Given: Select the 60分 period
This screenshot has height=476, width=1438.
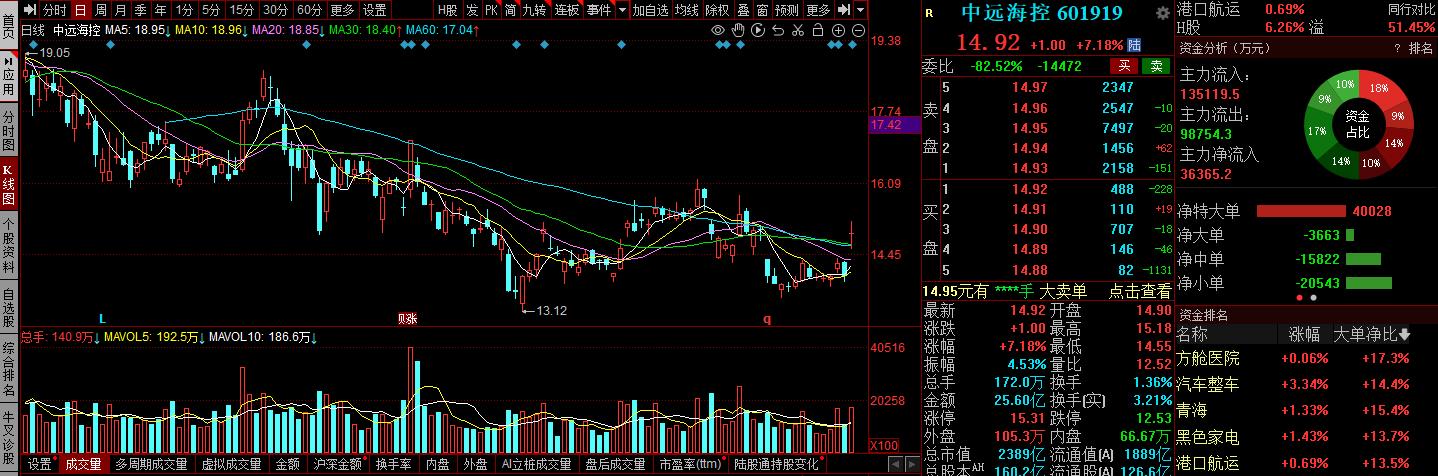Looking at the screenshot, I should (x=309, y=10).
